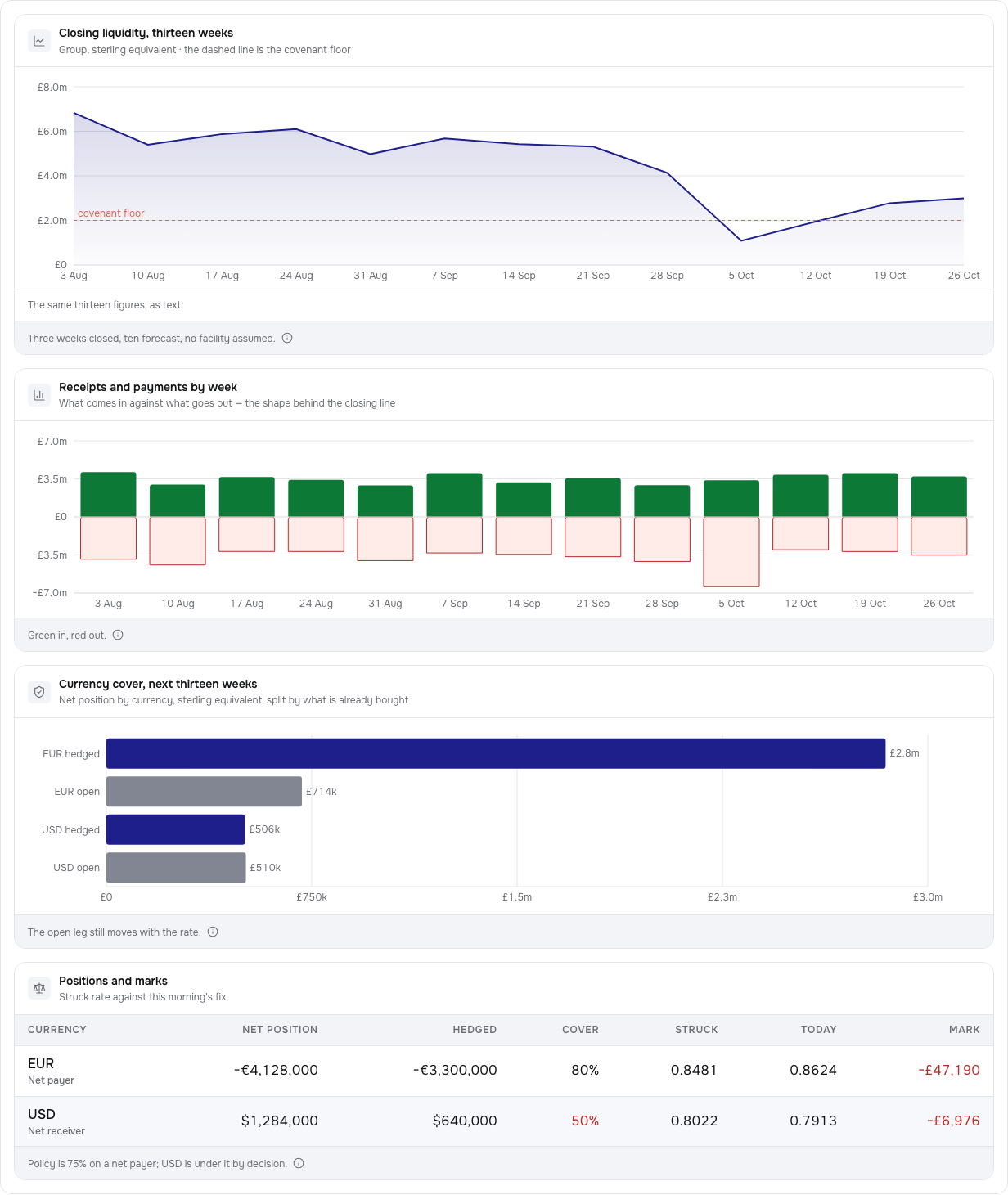Viewport: 1008px width, 1195px height.
Task: Click the £510k bar value label
Action: point(265,868)
